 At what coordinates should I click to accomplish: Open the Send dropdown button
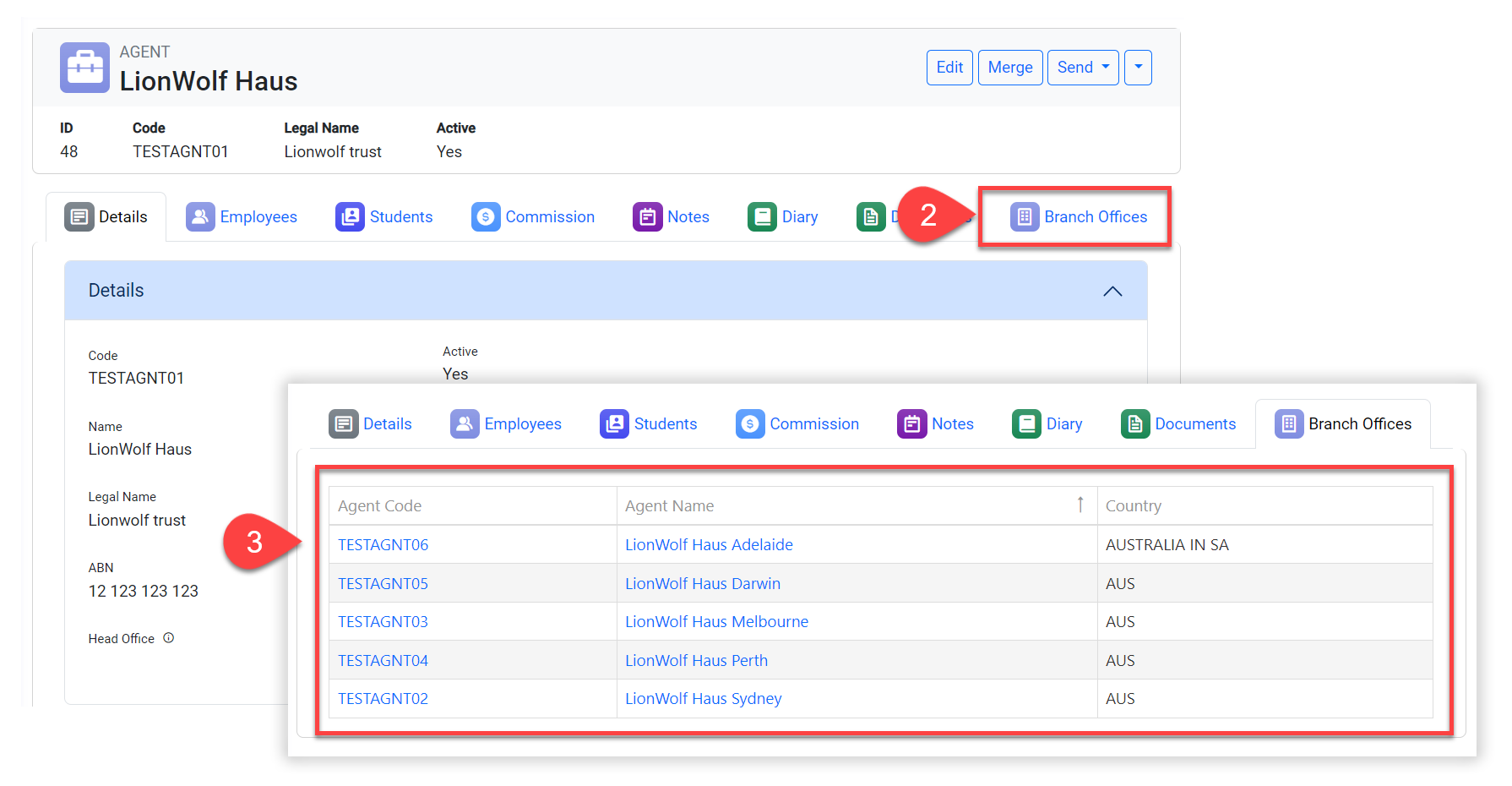click(x=1083, y=68)
